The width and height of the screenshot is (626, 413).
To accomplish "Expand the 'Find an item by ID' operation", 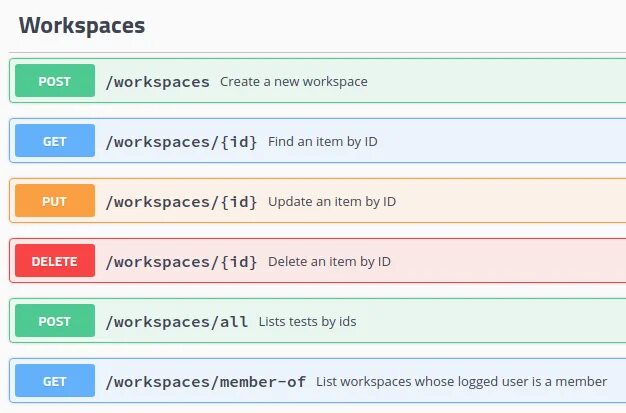I will [x=322, y=142].
